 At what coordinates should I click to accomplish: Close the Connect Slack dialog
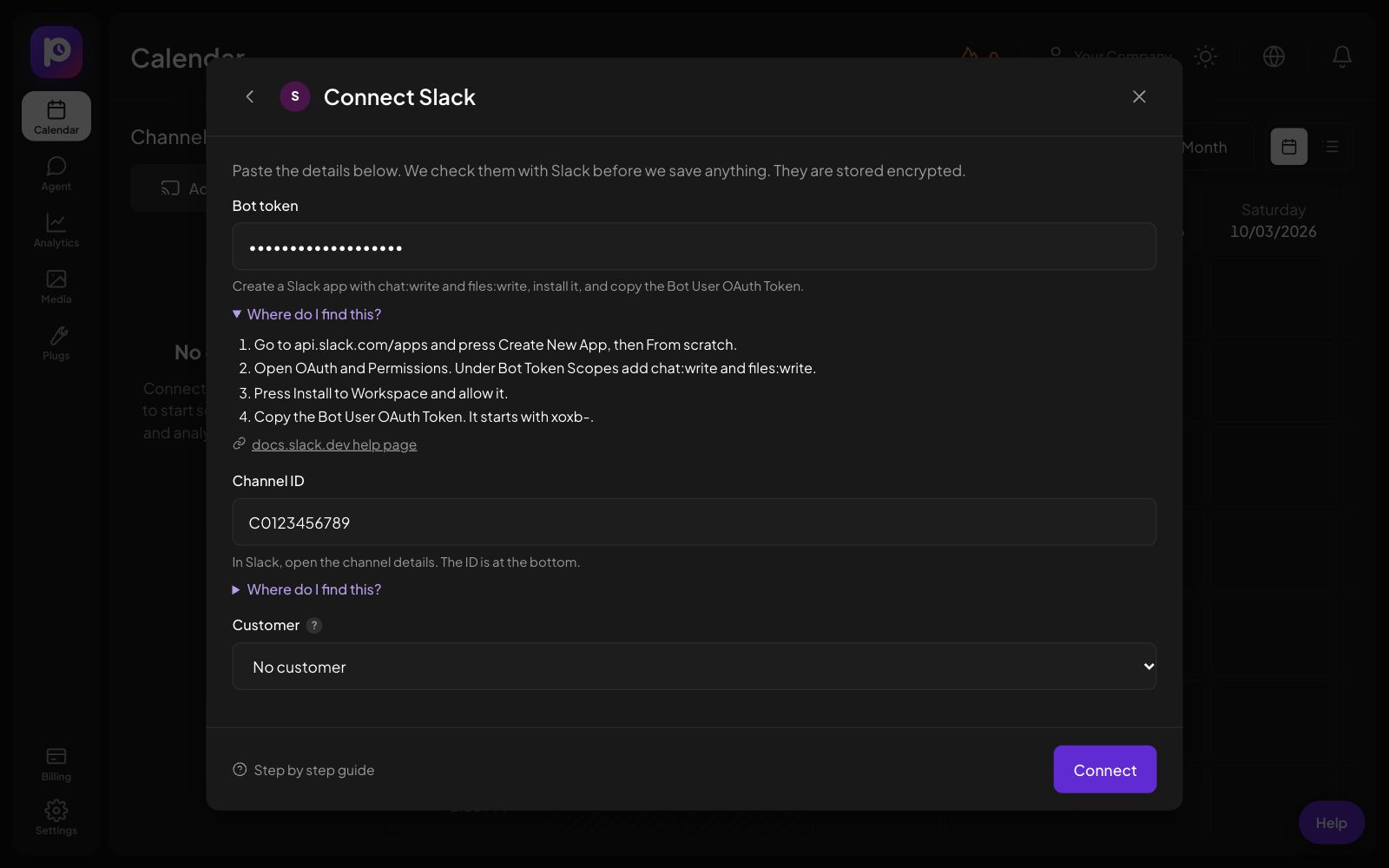[x=1139, y=96]
